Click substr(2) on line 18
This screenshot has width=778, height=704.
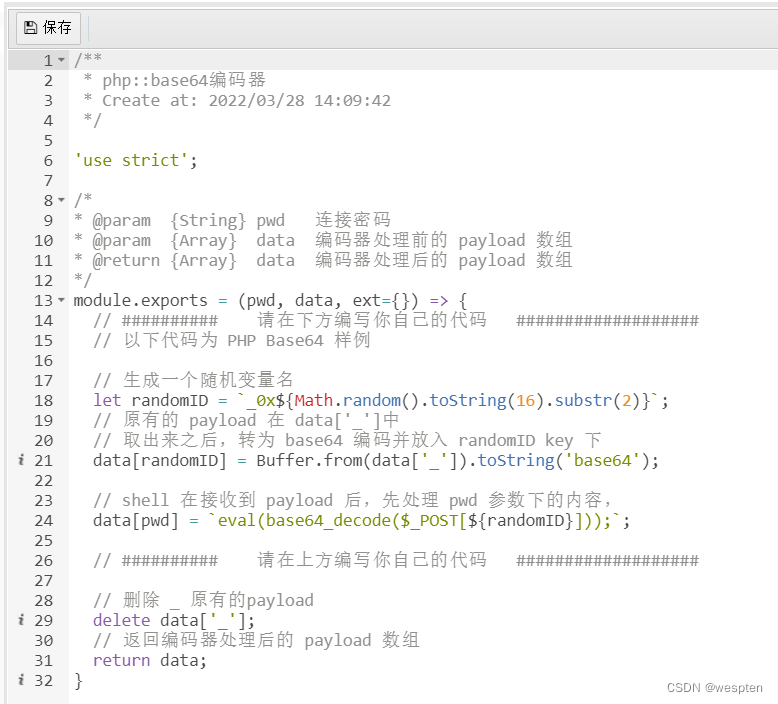coord(597,400)
